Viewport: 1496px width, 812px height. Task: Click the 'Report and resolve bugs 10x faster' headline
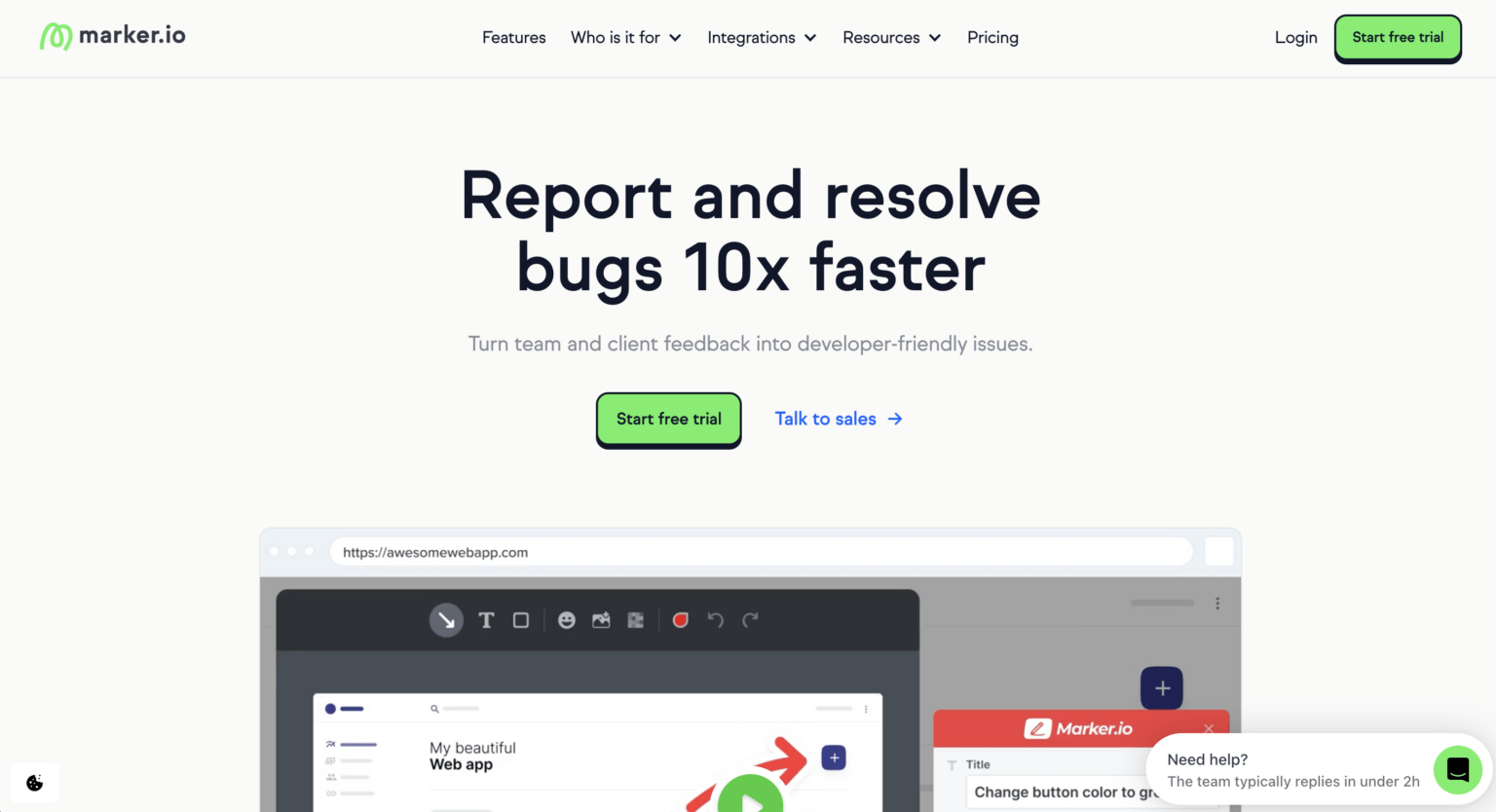[750, 232]
